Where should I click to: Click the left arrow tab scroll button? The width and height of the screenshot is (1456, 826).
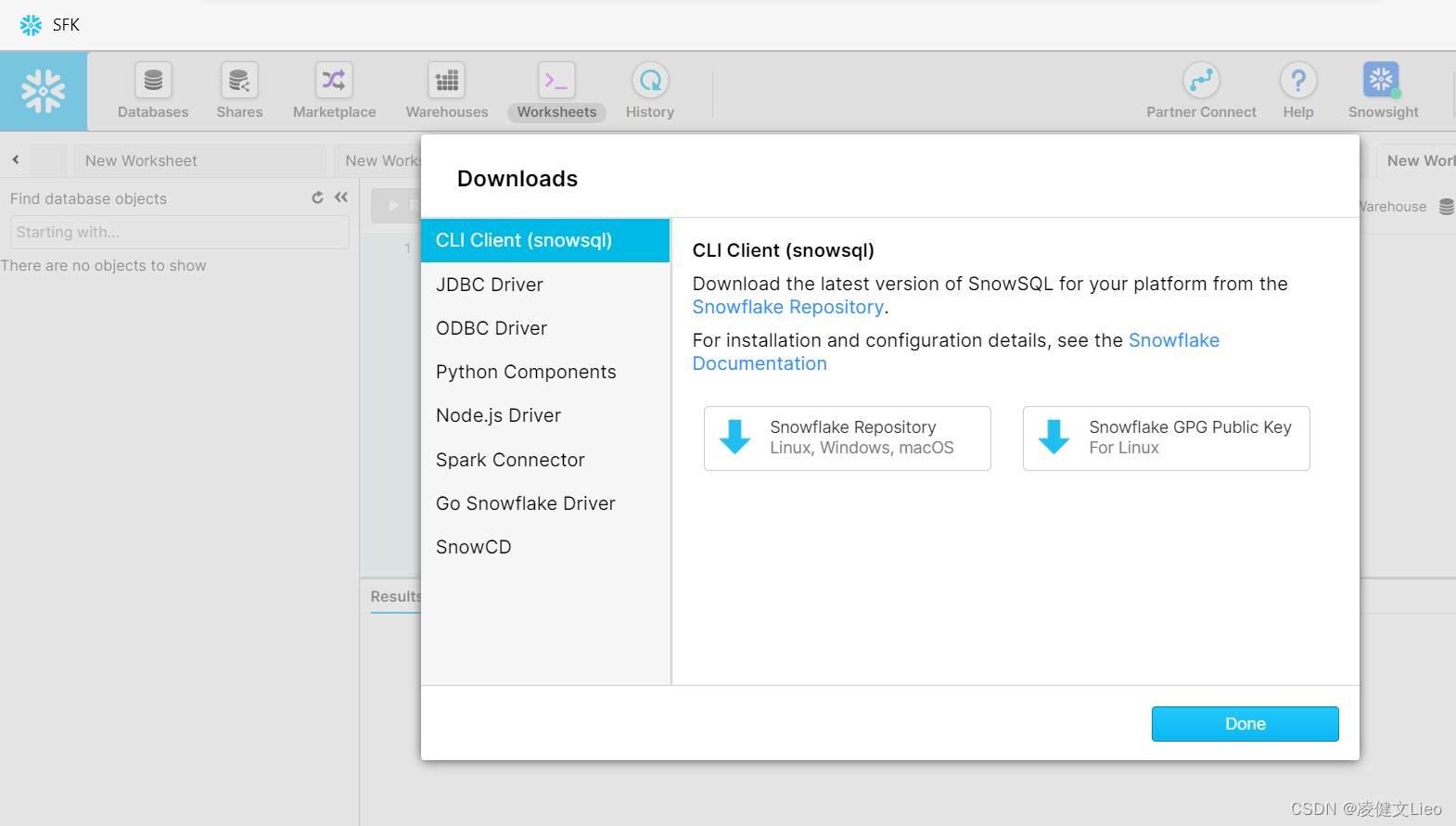(16, 159)
